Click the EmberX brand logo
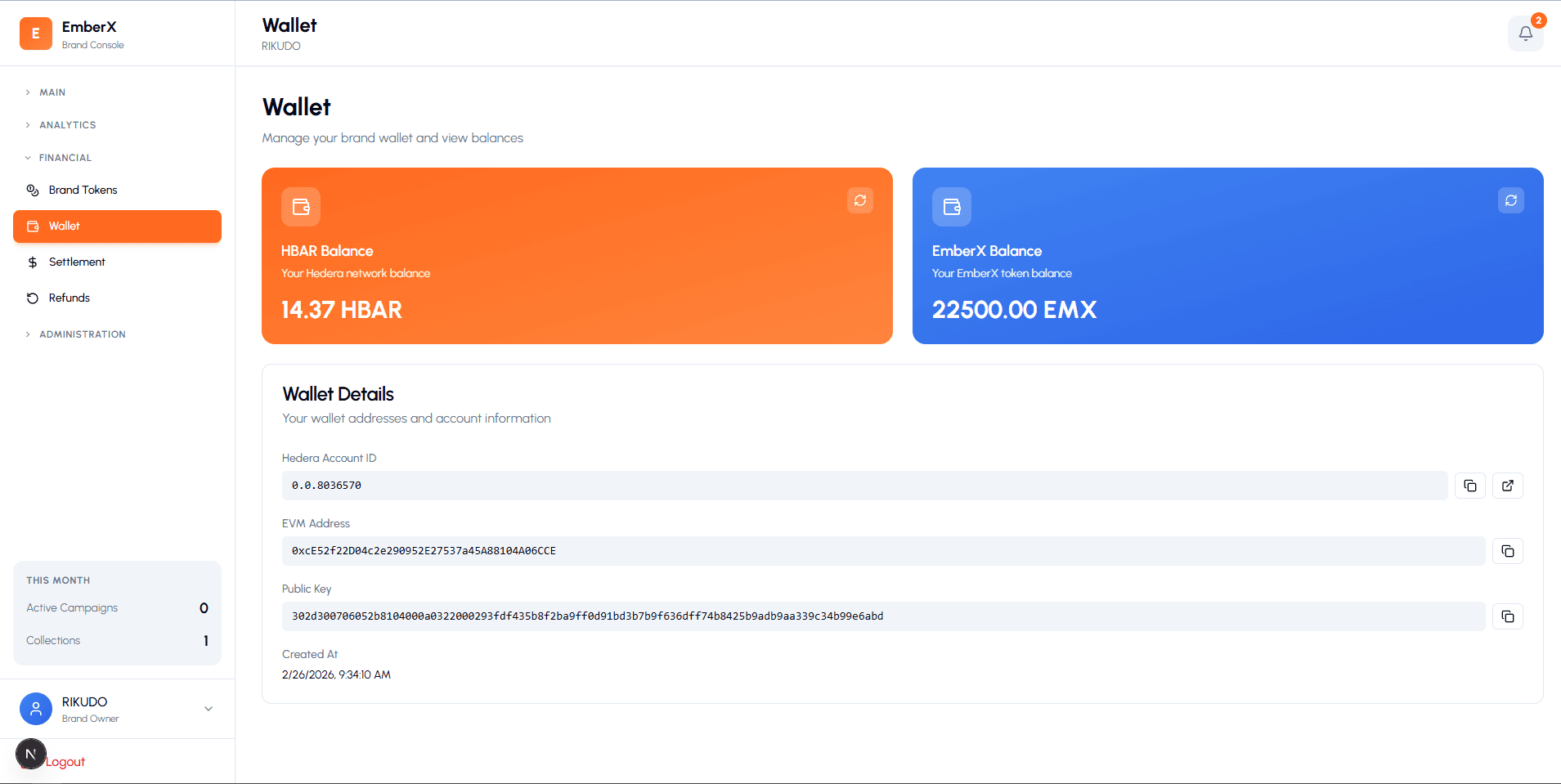Screen dimensions: 1561x784 (x=35, y=33)
